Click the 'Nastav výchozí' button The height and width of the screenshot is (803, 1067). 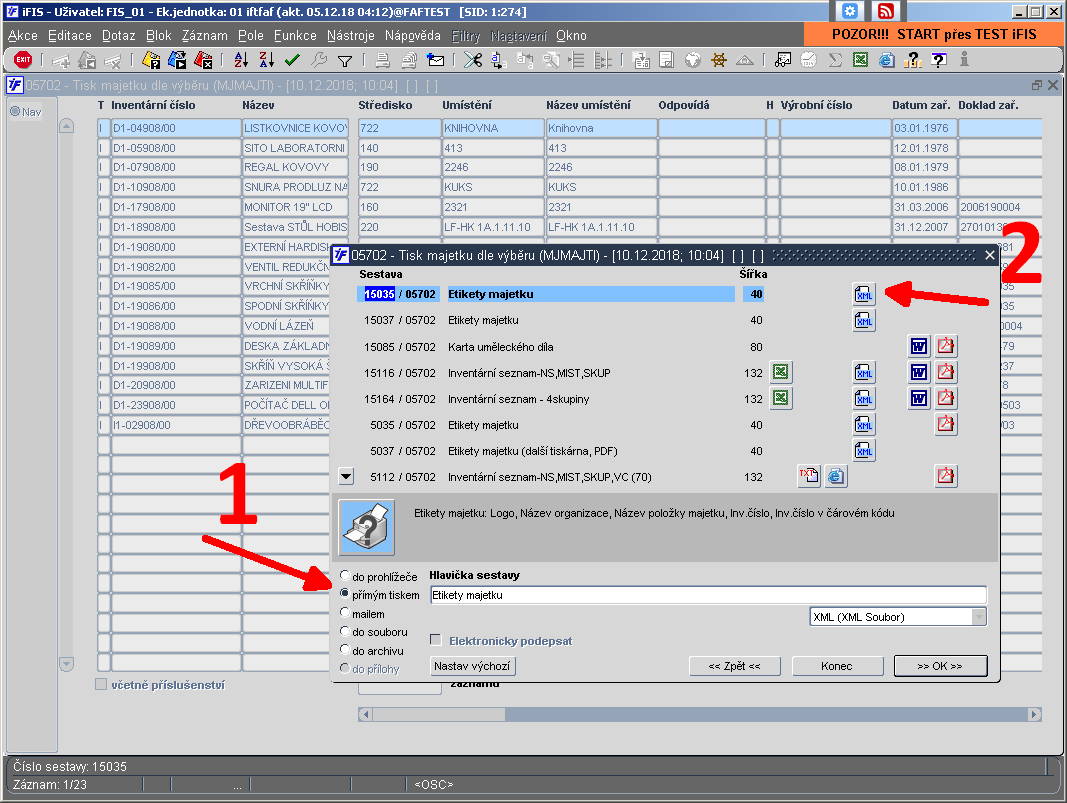click(472, 666)
